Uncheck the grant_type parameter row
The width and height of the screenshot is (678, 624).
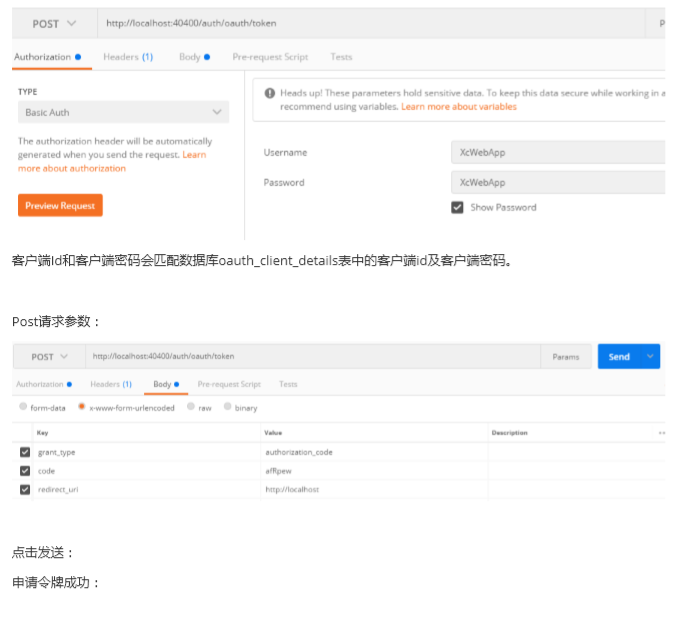coord(25,452)
